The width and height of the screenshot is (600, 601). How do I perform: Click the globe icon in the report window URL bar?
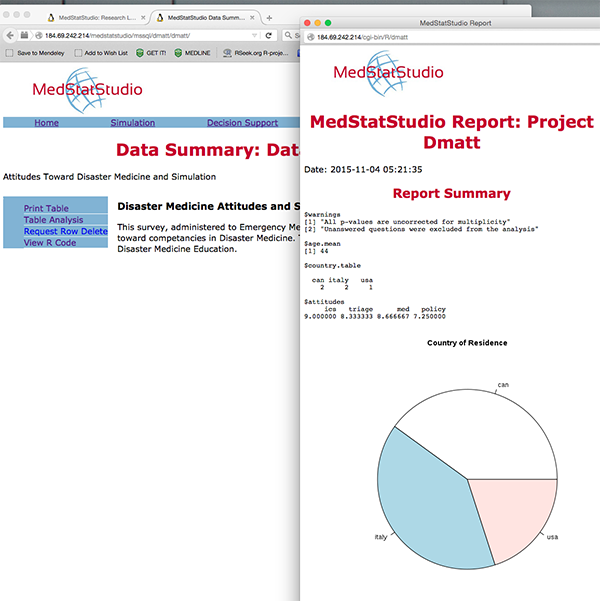point(311,37)
